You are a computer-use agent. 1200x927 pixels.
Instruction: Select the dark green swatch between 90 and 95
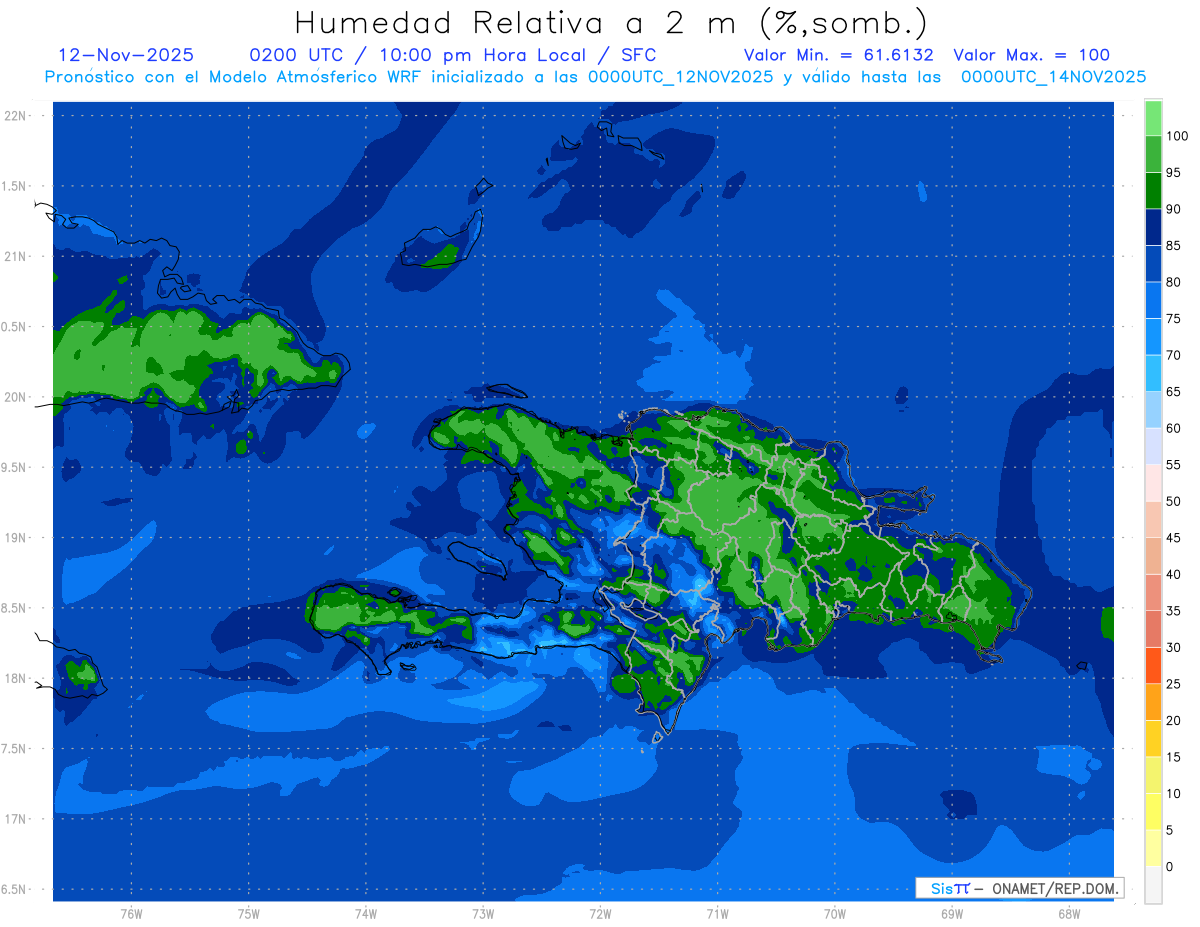coord(1153,191)
